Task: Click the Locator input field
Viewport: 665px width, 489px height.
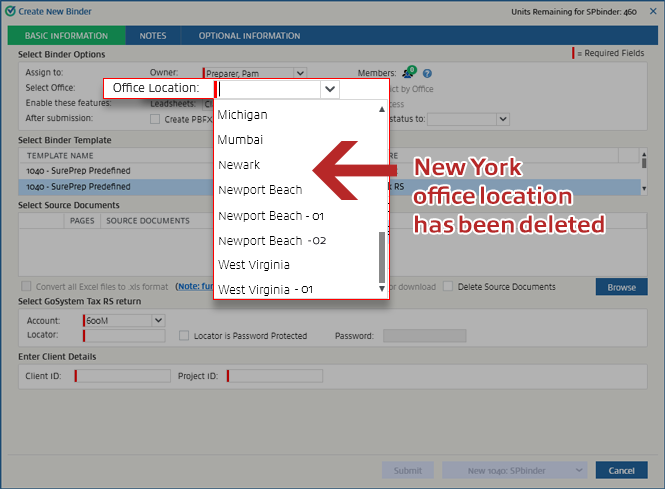Action: pos(124,335)
